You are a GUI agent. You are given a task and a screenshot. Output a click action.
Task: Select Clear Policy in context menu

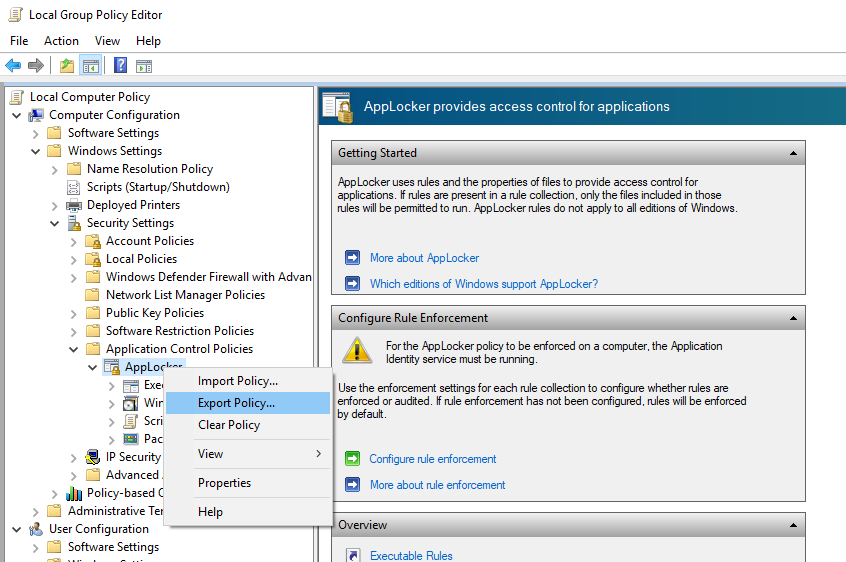coord(248,425)
